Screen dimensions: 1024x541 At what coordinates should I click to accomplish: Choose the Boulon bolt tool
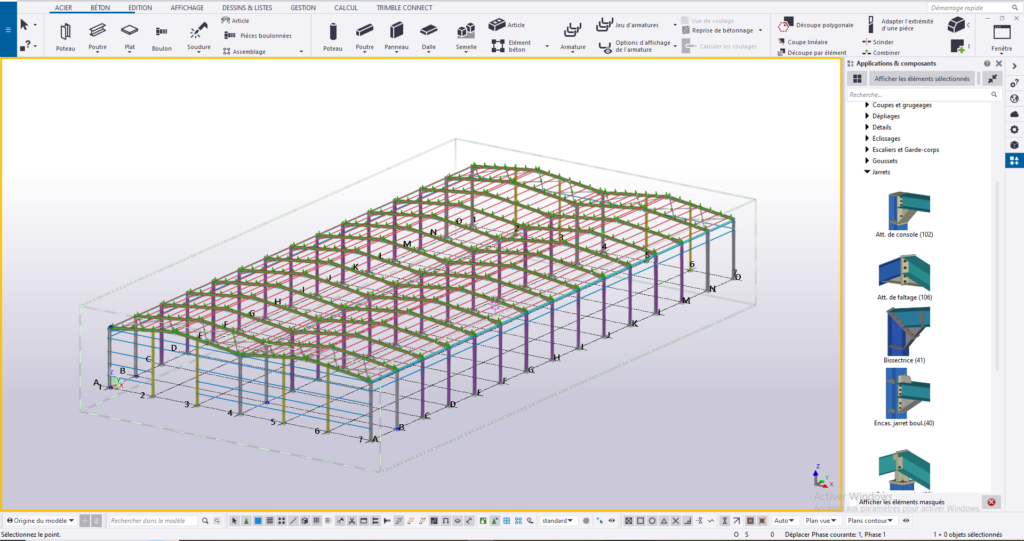(x=161, y=37)
